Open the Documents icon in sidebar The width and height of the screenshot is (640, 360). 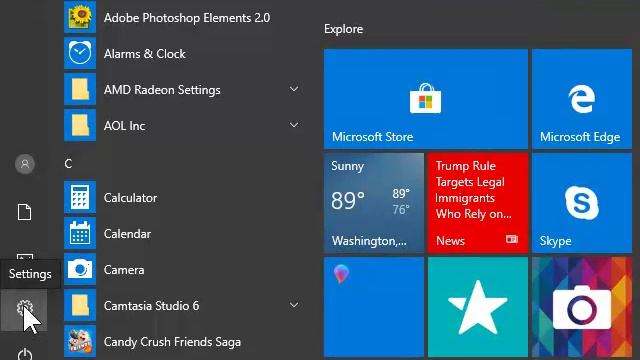(x=24, y=212)
